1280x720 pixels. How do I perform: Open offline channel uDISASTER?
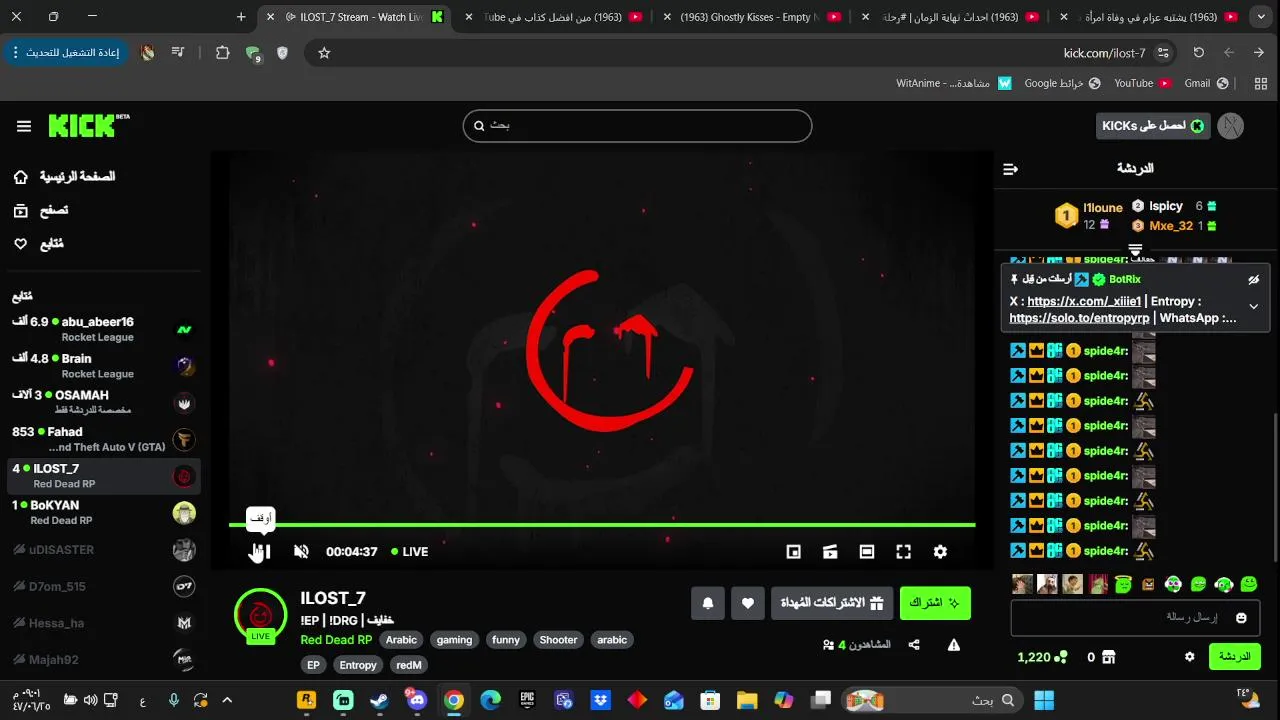[102, 549]
